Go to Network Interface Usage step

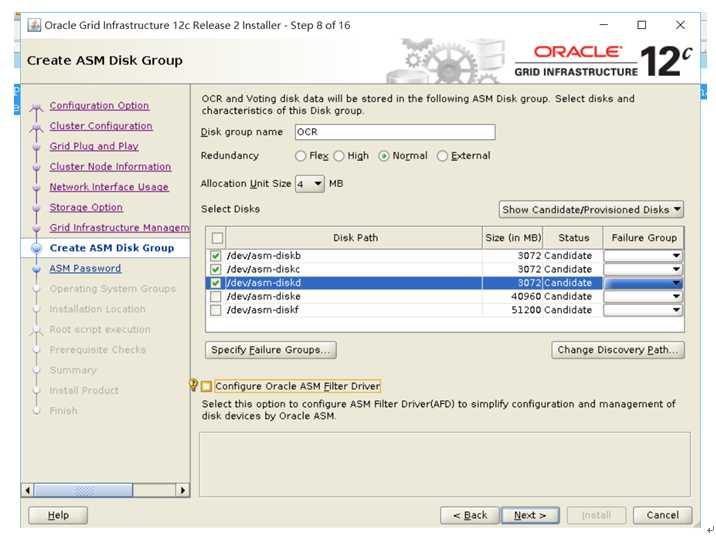click(109, 187)
